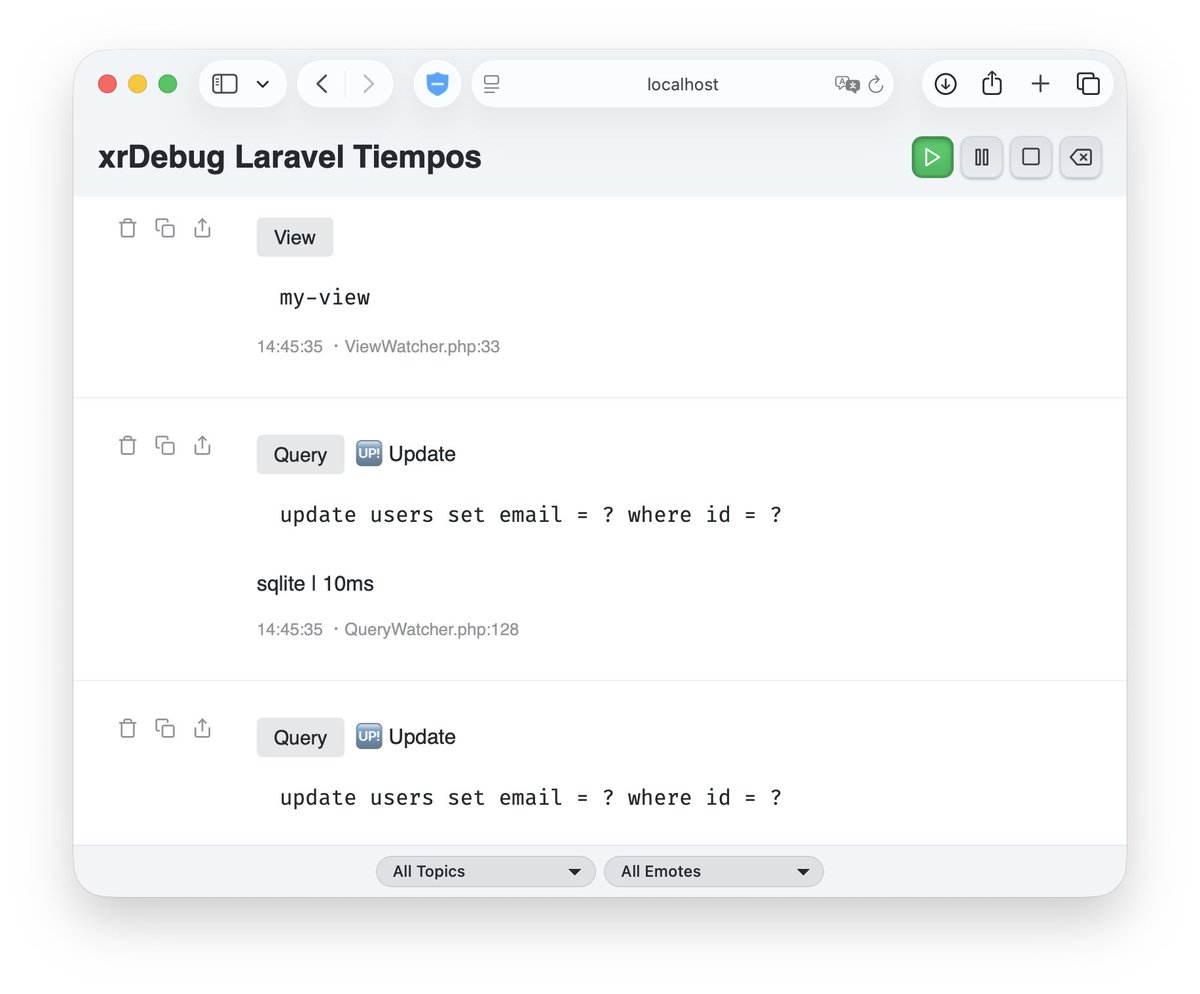Click Query topic tag above sqlite 10ms
Screen dimensions: 1200x994
tap(300, 454)
